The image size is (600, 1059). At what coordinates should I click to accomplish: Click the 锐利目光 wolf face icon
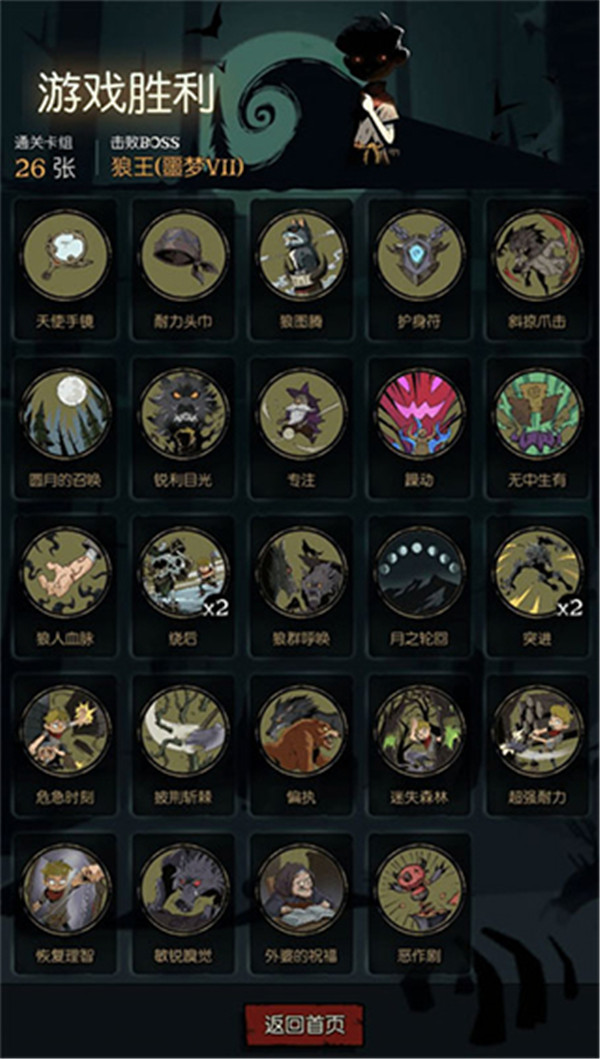click(184, 414)
